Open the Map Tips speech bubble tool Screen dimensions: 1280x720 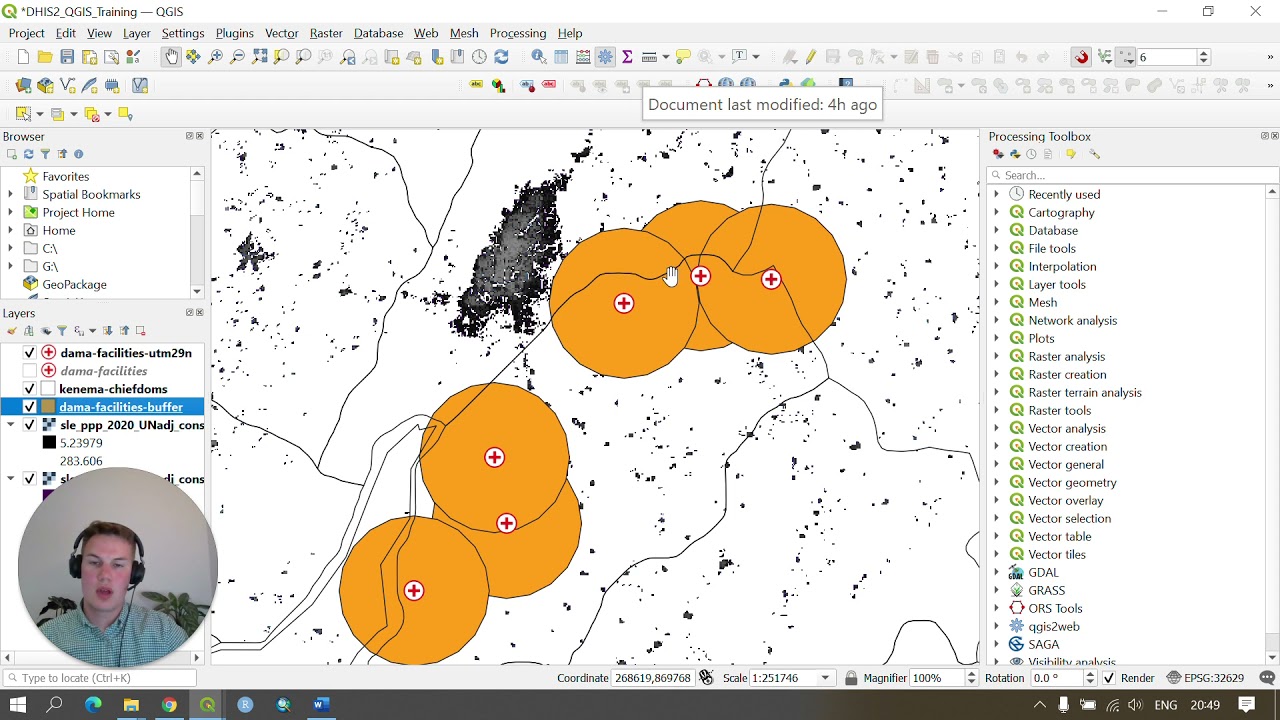683,57
